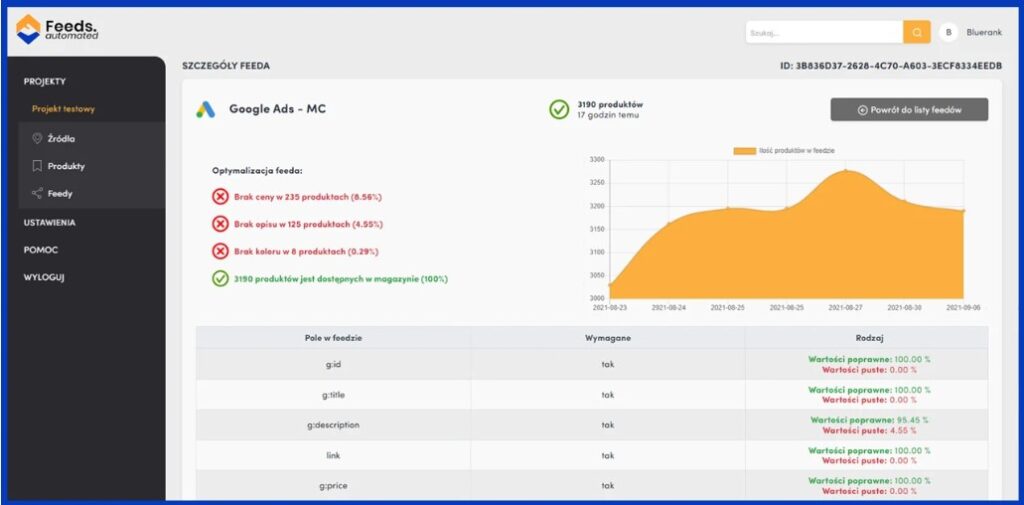Screen dimensions: 1024x505
Task: Click the Google Ads - MC title
Action: 277,109
